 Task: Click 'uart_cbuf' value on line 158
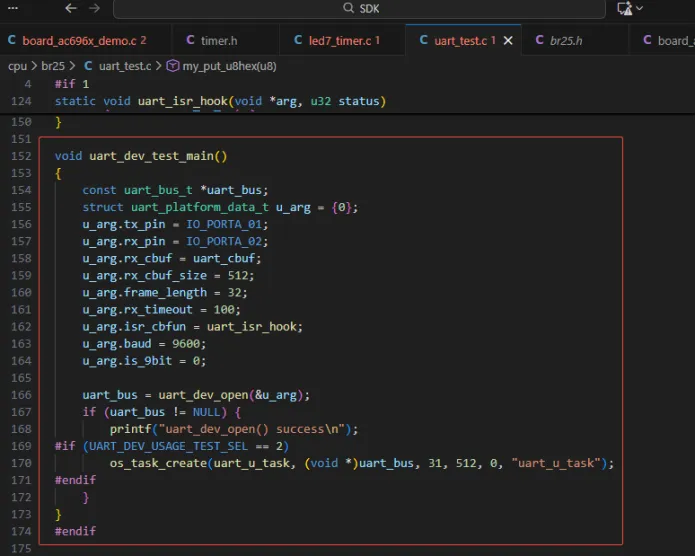tap(223, 258)
